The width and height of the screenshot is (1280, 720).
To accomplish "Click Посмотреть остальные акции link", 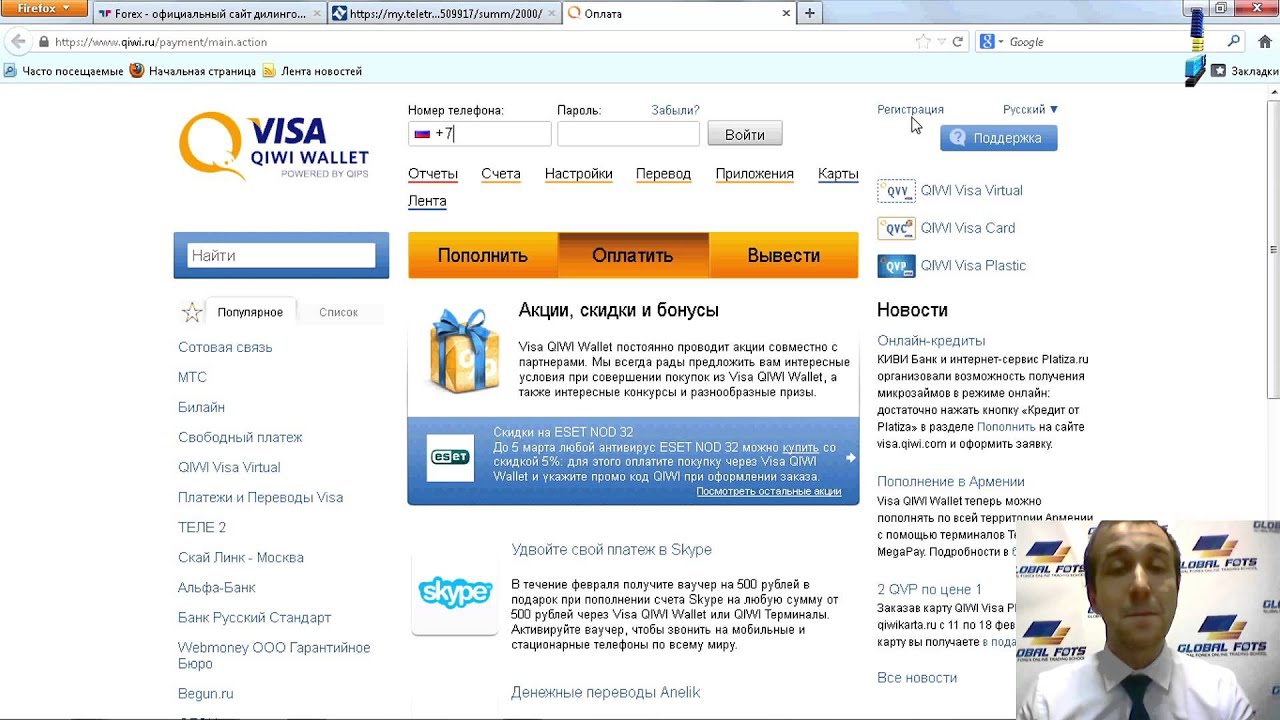I will point(769,491).
